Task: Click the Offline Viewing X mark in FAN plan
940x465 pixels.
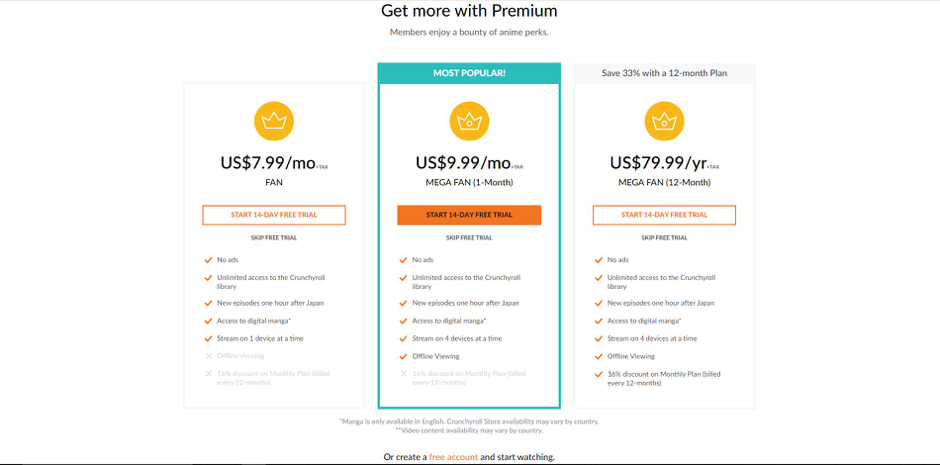Action: 208,356
